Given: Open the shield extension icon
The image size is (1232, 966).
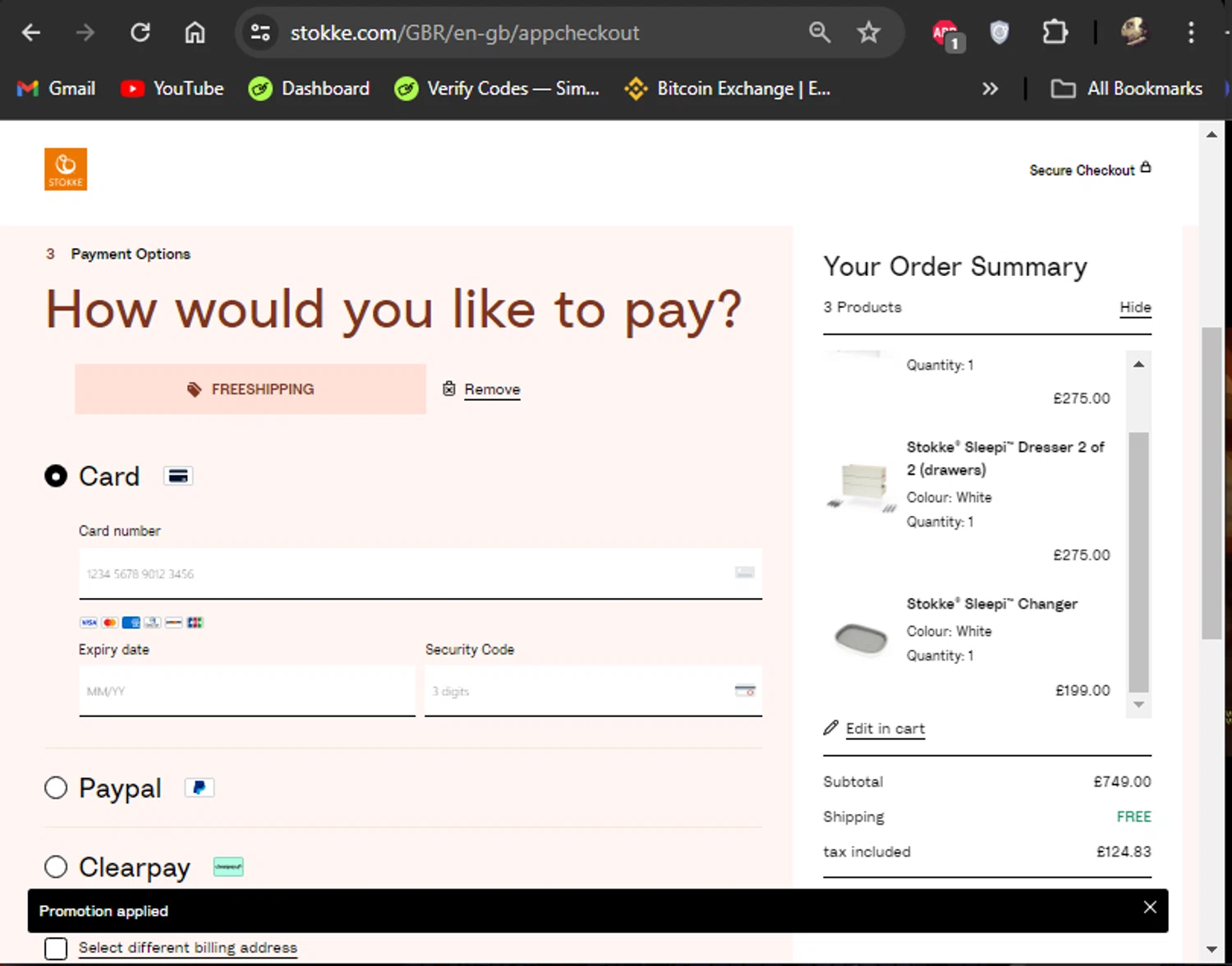Looking at the screenshot, I should coord(999,33).
